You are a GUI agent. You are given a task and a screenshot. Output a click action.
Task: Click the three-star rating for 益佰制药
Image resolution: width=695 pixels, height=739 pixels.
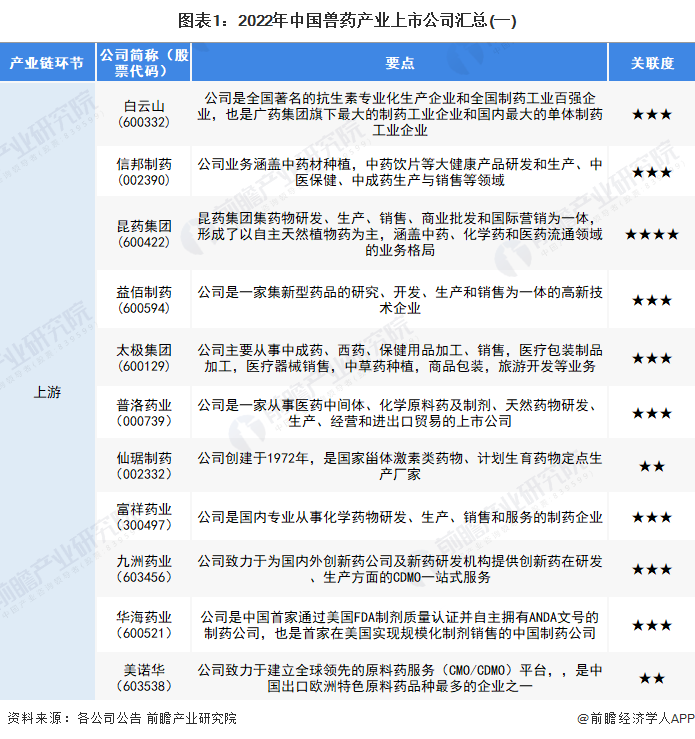[652, 300]
